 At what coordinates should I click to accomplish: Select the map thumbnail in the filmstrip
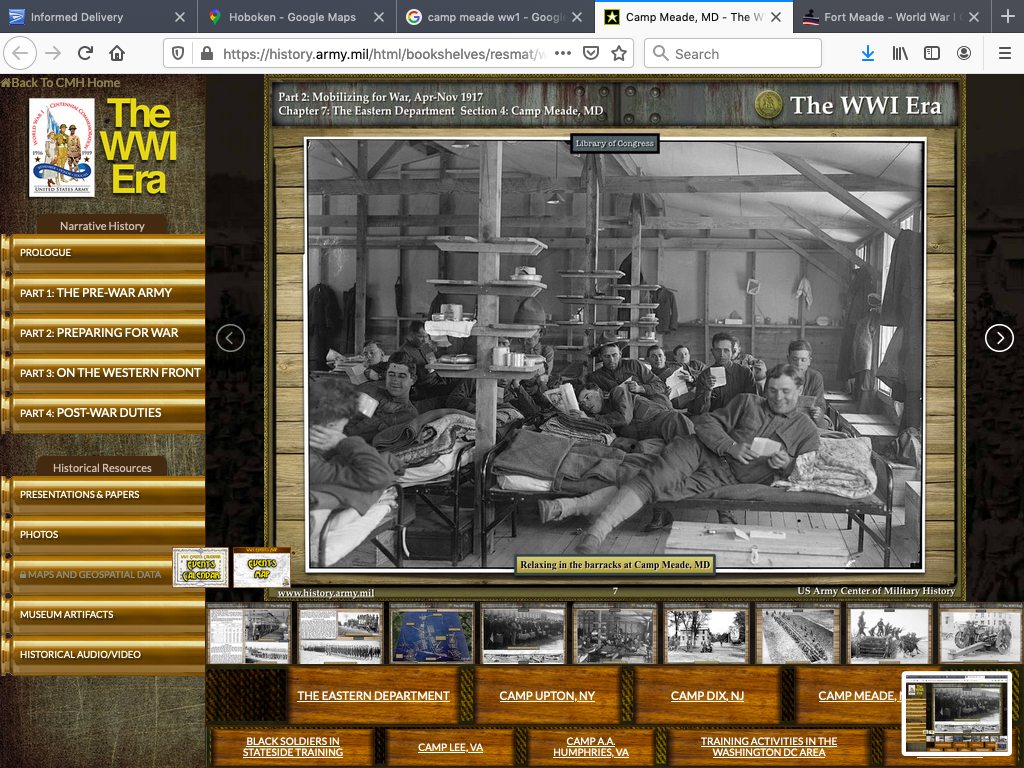(x=432, y=634)
